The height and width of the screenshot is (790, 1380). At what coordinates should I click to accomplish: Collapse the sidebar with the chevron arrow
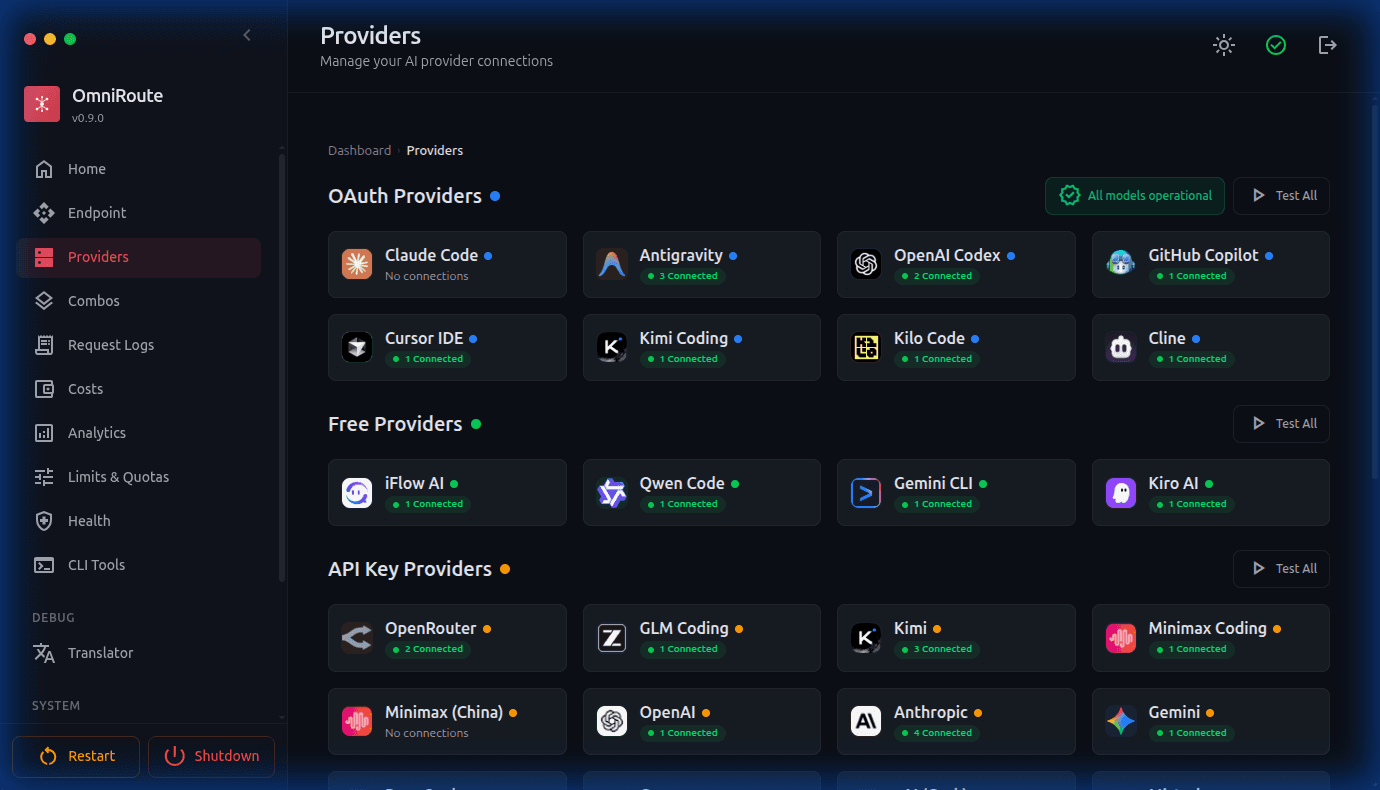[x=247, y=35]
